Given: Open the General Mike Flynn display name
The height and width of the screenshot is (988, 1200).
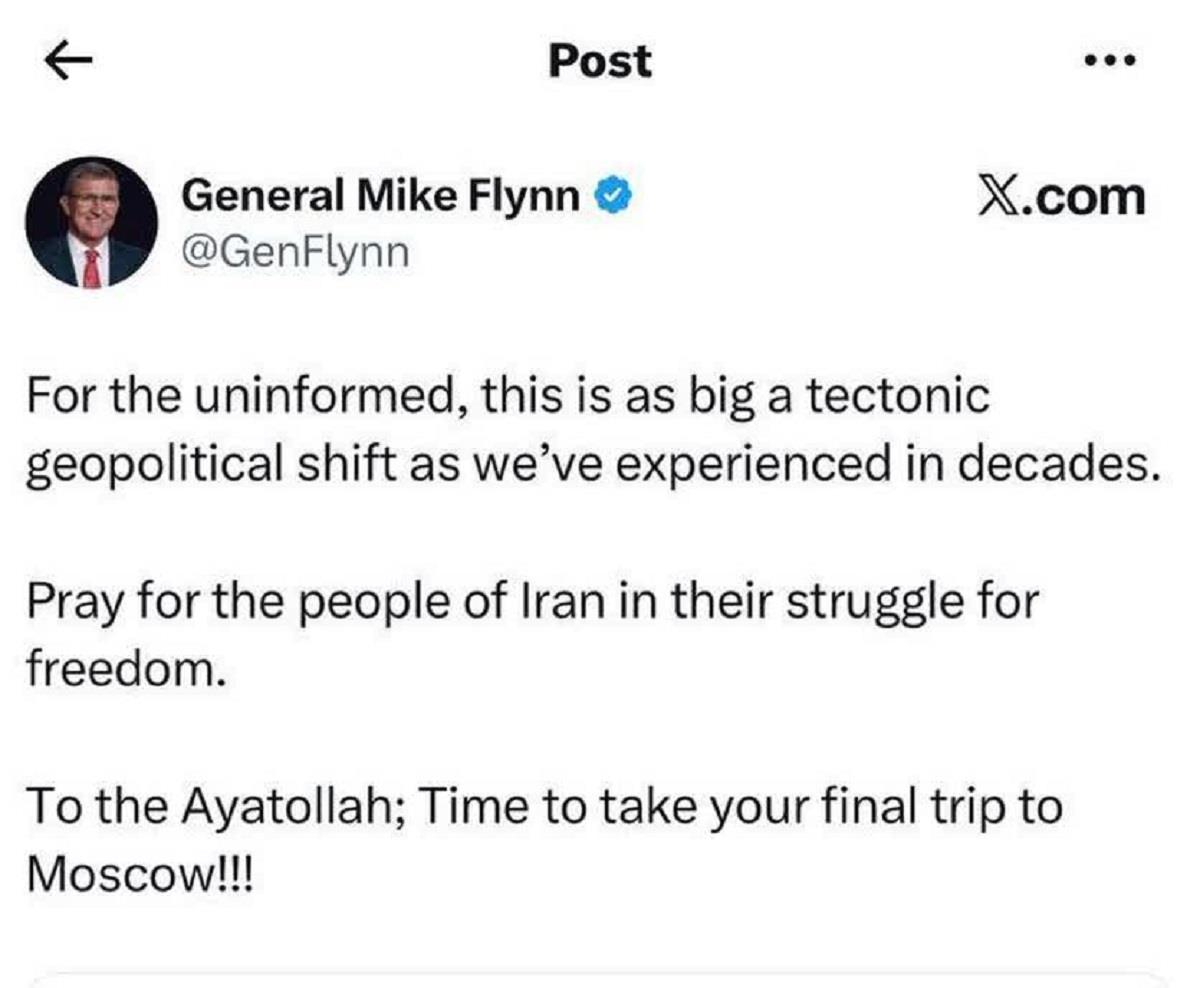Looking at the screenshot, I should [381, 197].
